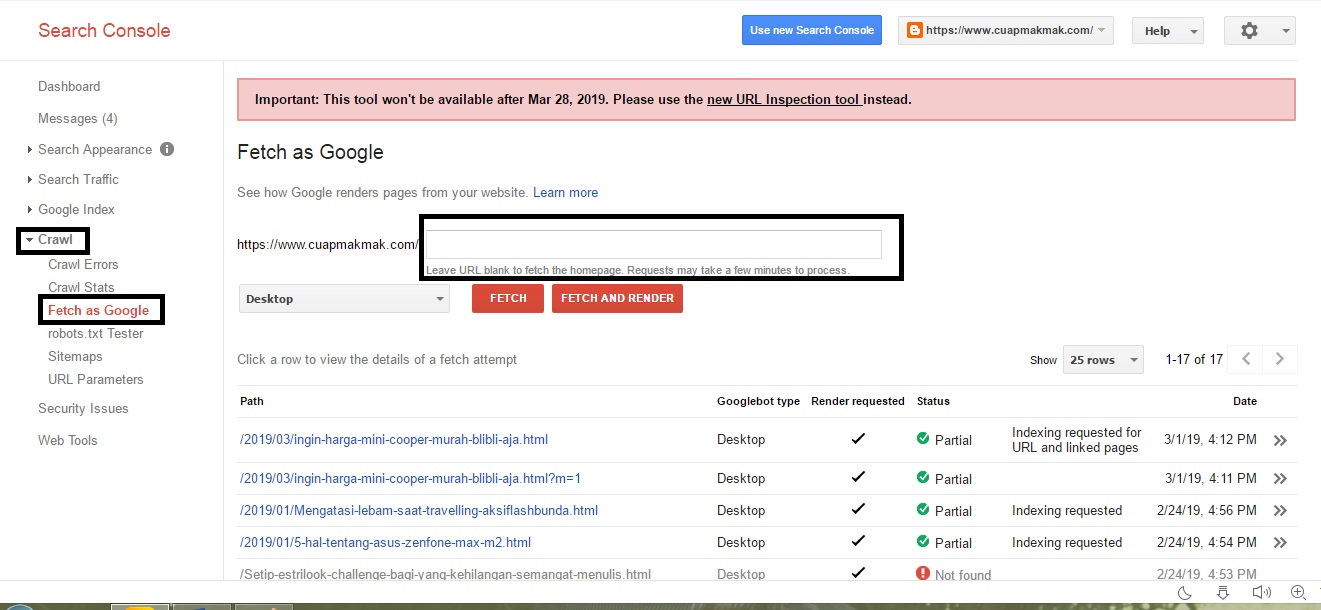Click the Status column header
The width and height of the screenshot is (1321, 610).
tap(933, 401)
